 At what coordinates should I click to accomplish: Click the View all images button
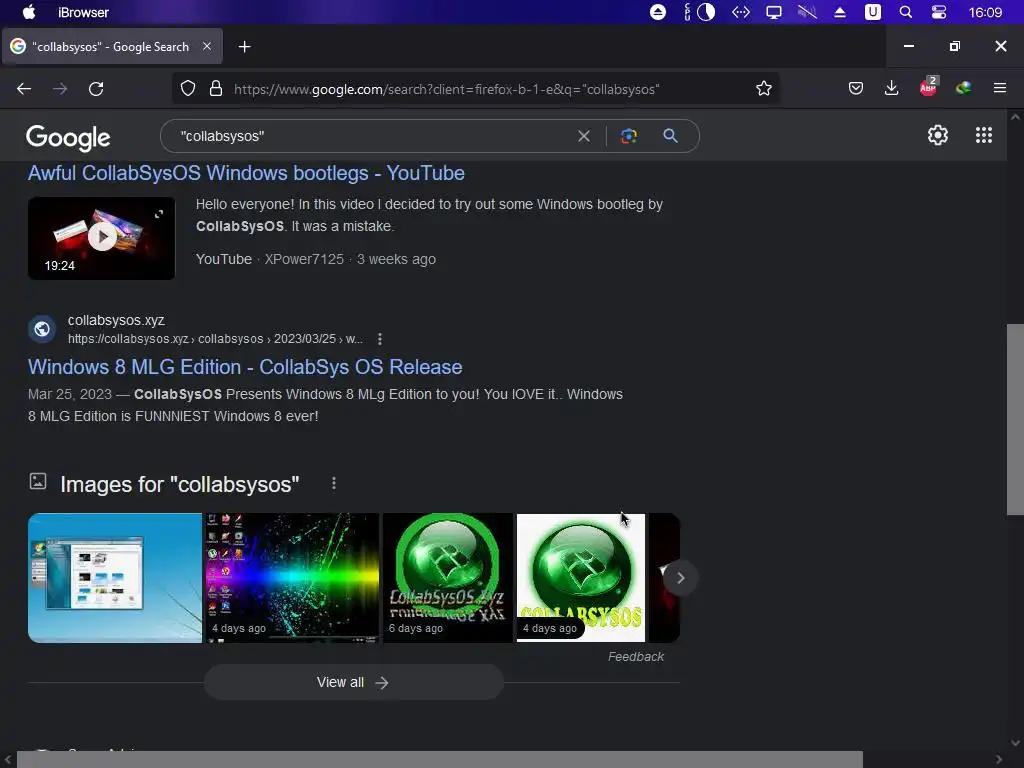[353, 682]
